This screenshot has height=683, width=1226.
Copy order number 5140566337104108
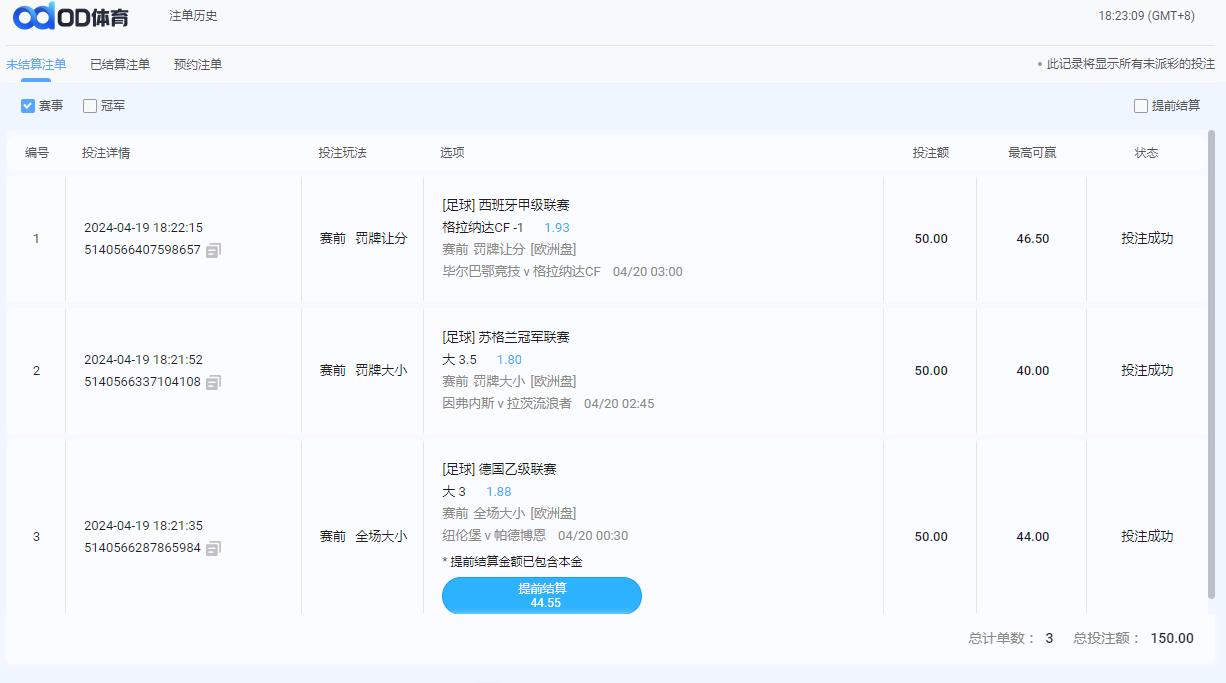[x=213, y=382]
